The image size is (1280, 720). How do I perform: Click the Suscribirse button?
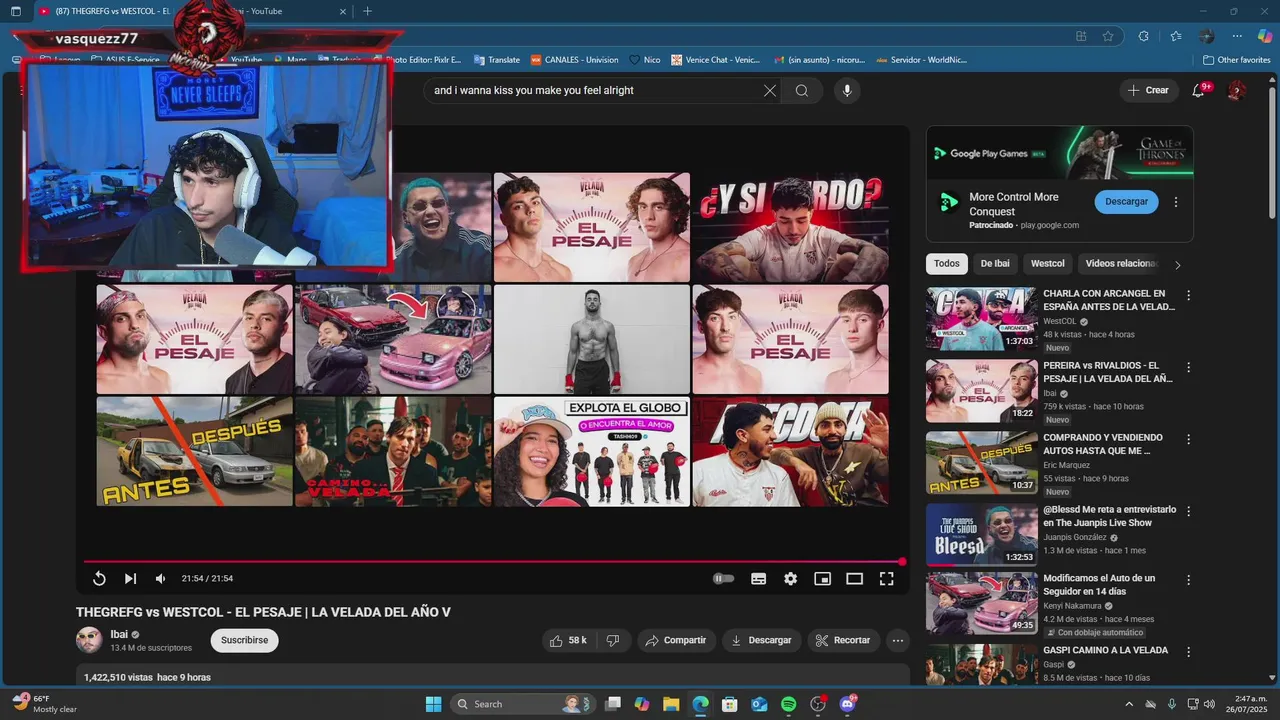(x=244, y=641)
